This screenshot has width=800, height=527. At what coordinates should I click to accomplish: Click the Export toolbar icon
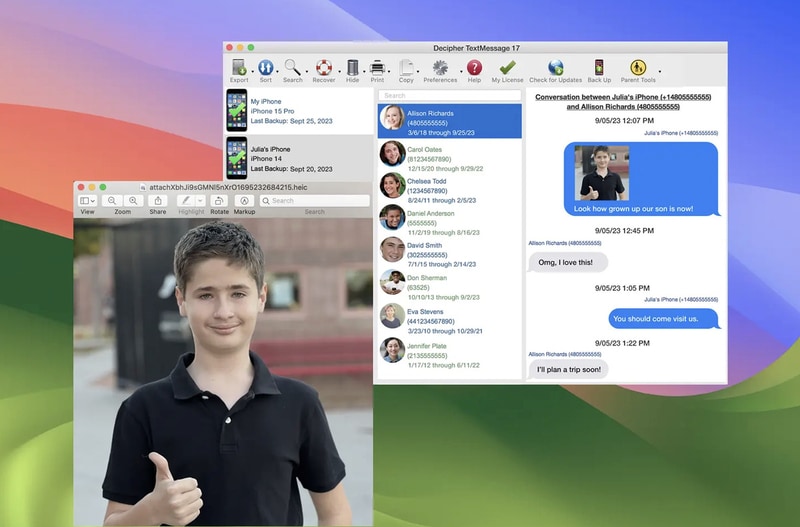click(239, 67)
